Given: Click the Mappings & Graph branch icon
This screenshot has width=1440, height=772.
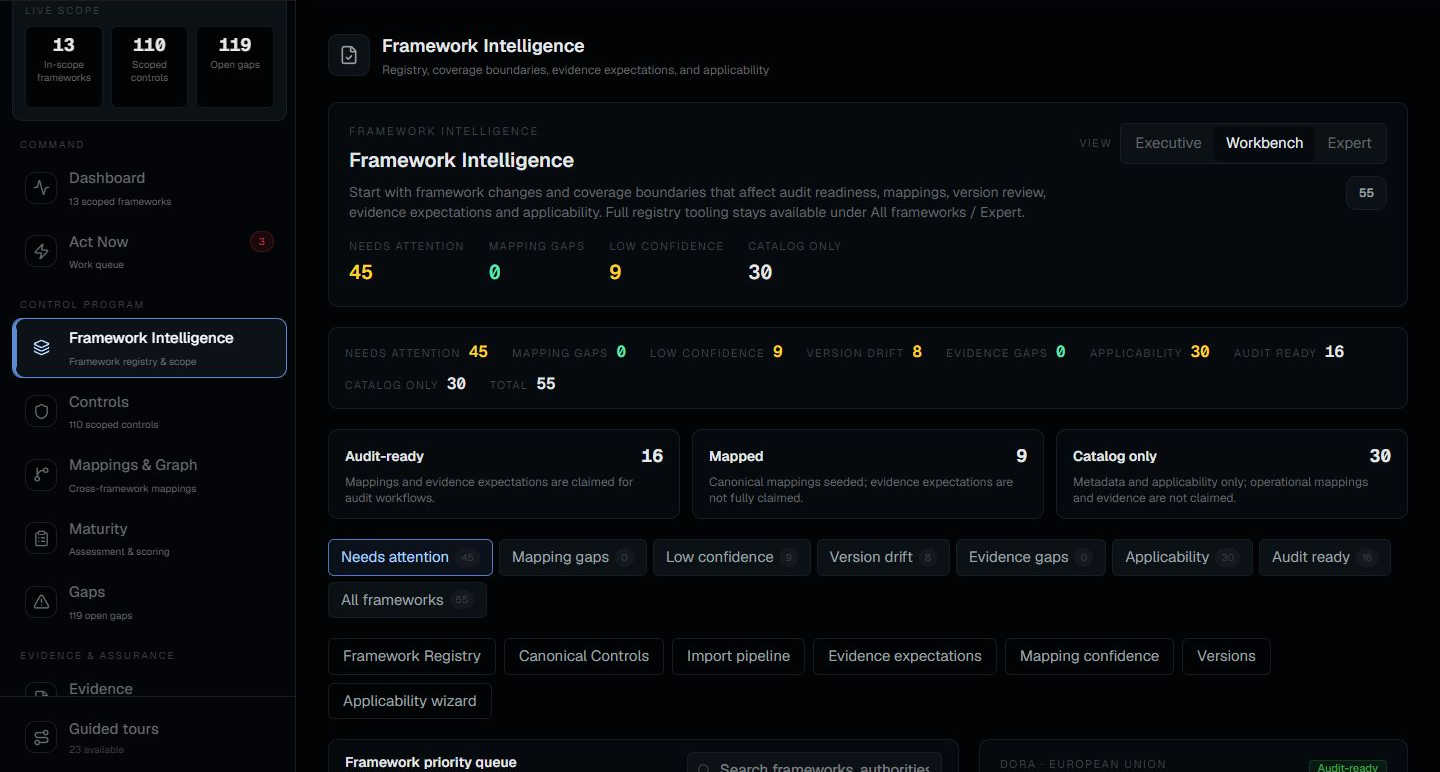Looking at the screenshot, I should [41, 475].
